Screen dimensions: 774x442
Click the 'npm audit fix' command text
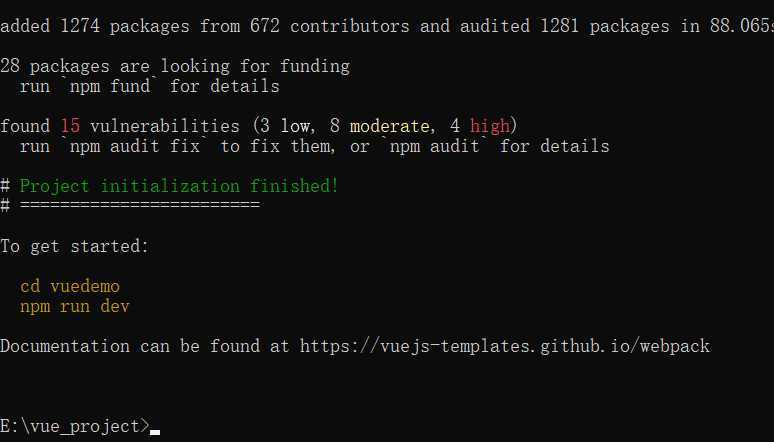point(135,146)
